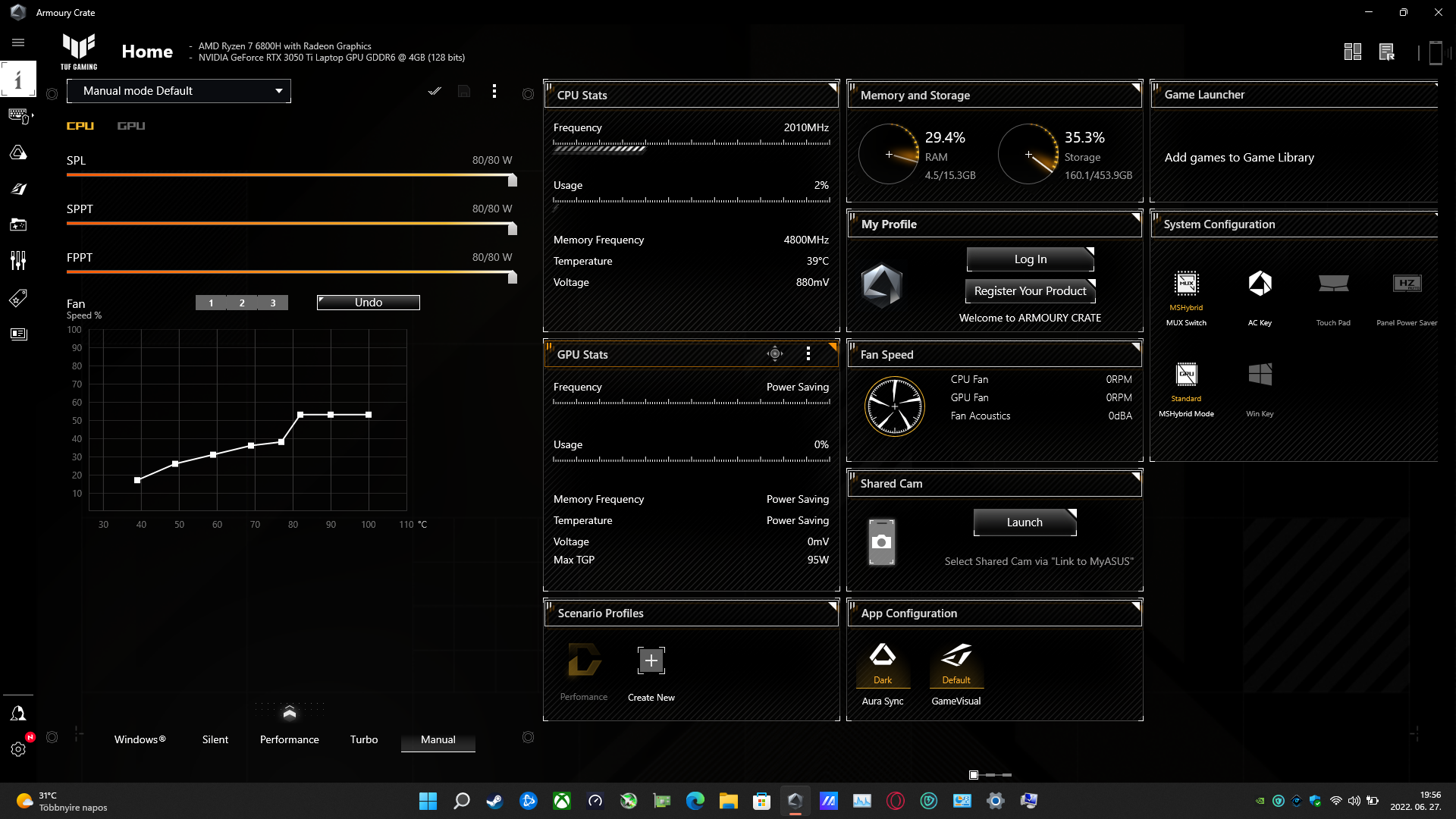Select Silent operating mode

tap(215, 739)
